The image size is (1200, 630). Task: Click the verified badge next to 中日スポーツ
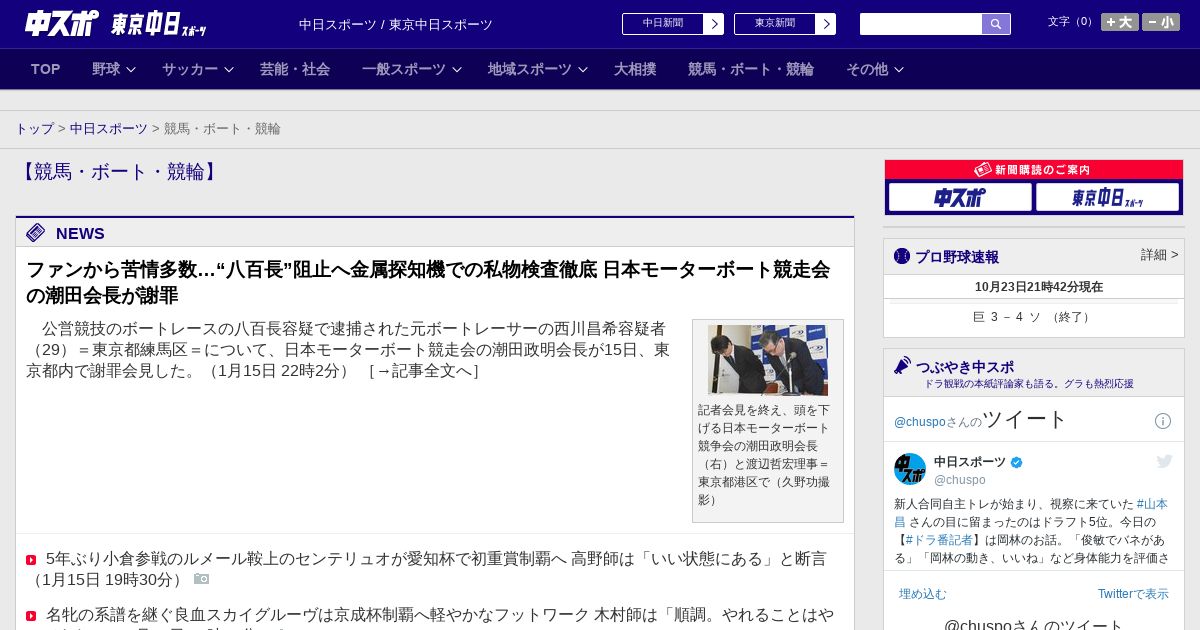coord(1017,462)
